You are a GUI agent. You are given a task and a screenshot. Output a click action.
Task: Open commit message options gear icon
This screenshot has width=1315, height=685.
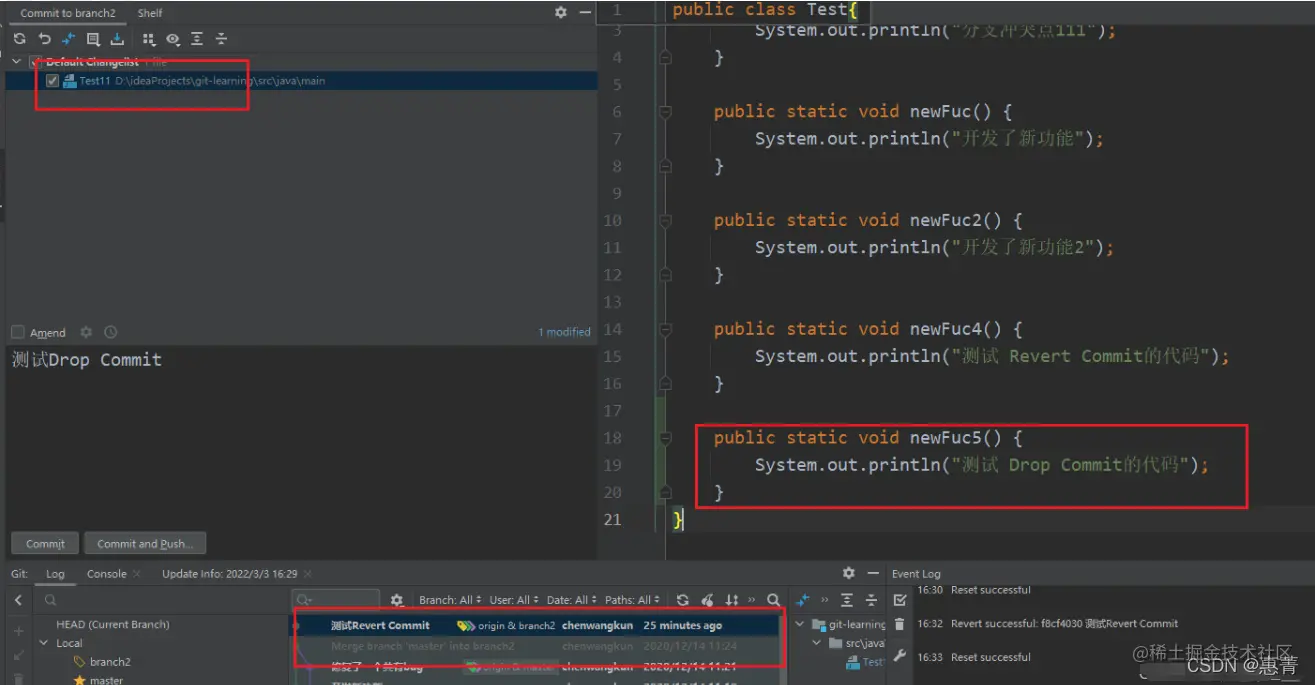(x=86, y=332)
